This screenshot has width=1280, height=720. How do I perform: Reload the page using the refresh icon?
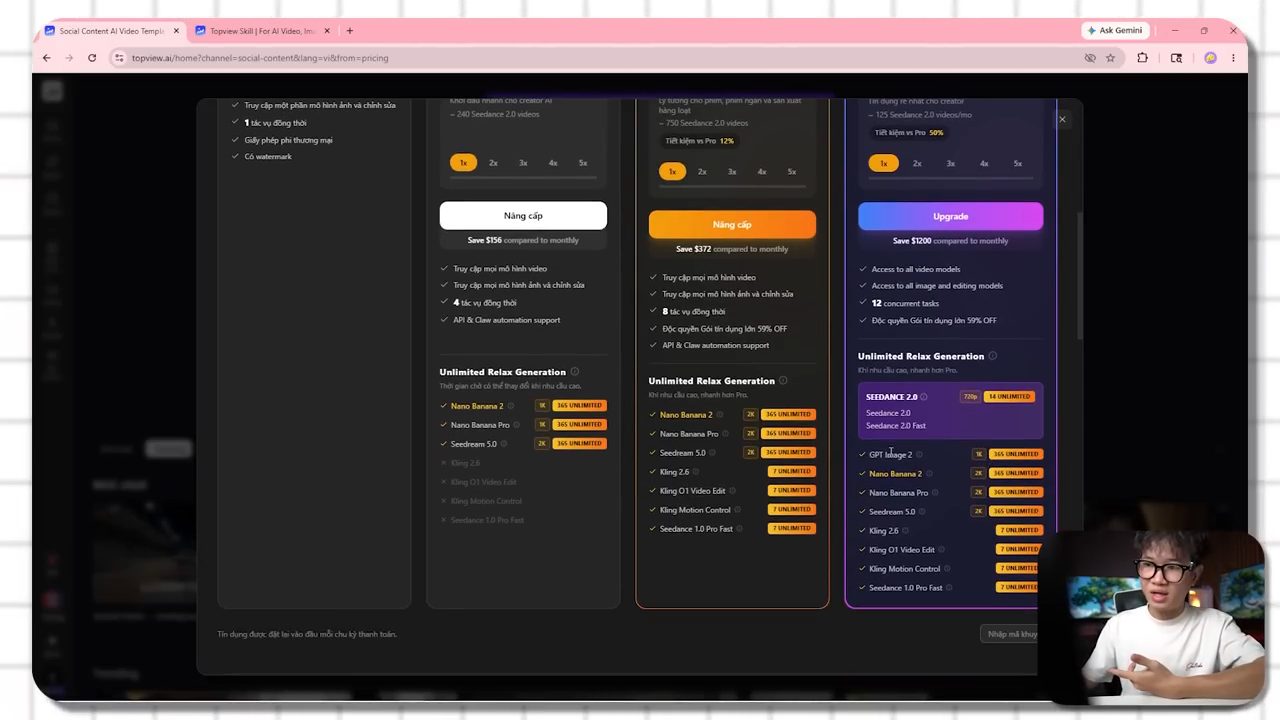click(x=92, y=58)
